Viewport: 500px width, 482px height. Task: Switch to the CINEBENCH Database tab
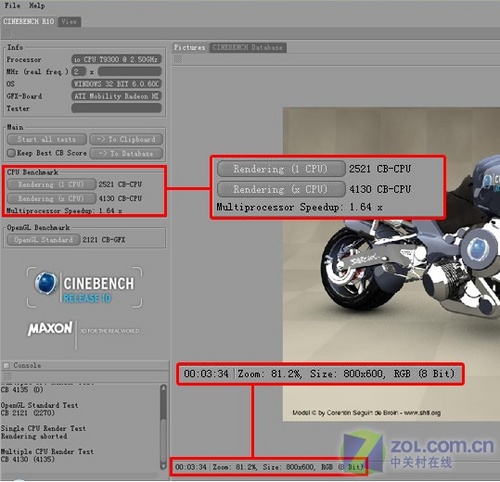[x=248, y=48]
